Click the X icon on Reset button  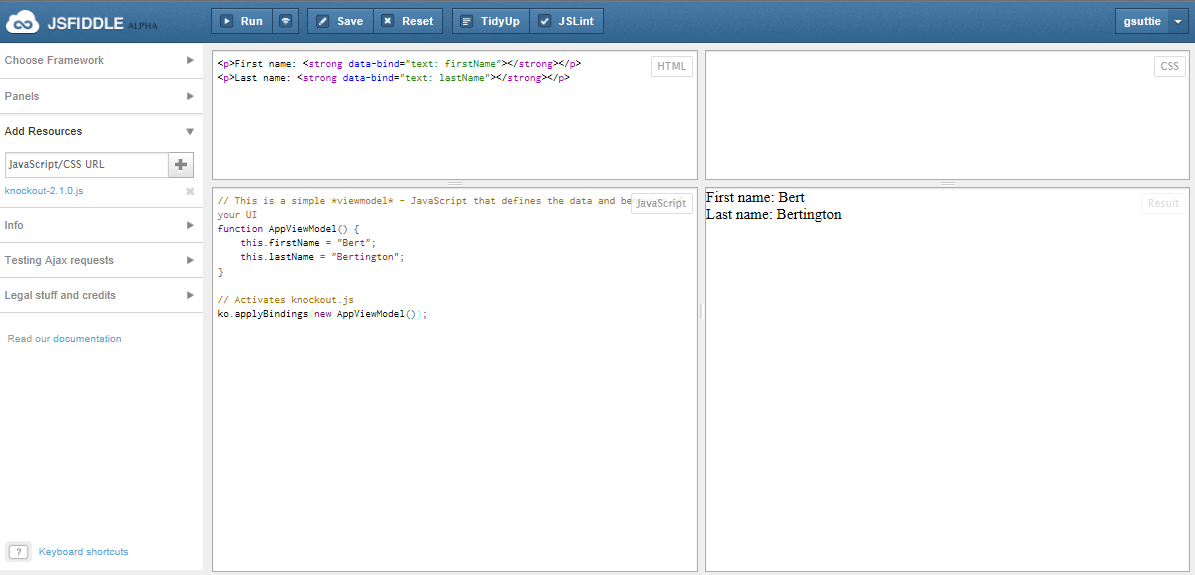coord(388,21)
